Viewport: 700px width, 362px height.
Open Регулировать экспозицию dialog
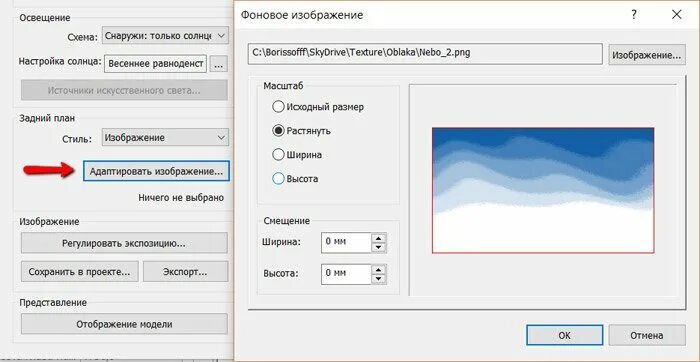tap(124, 243)
